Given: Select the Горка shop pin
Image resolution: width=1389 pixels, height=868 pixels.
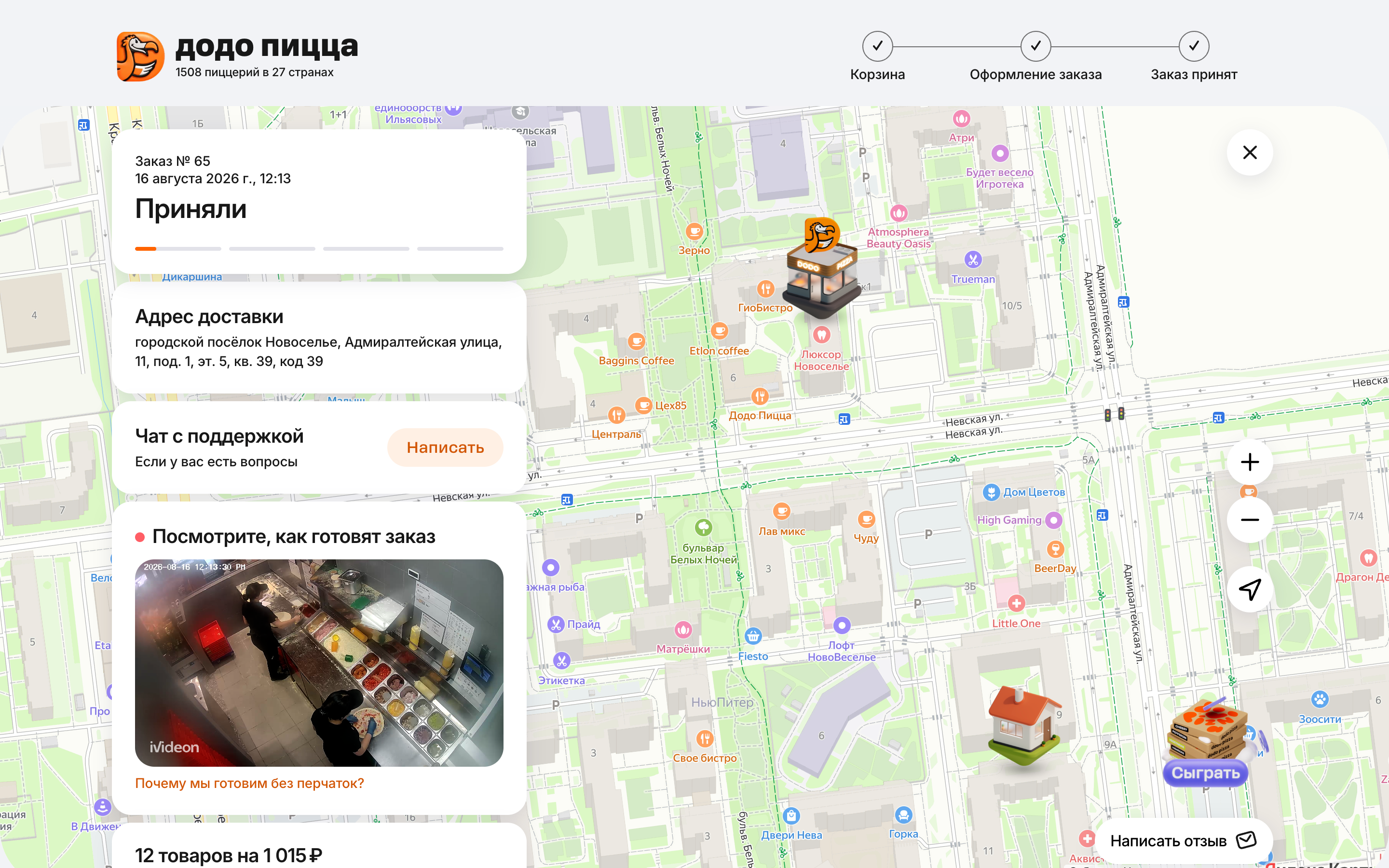Looking at the screenshot, I should pos(903,814).
